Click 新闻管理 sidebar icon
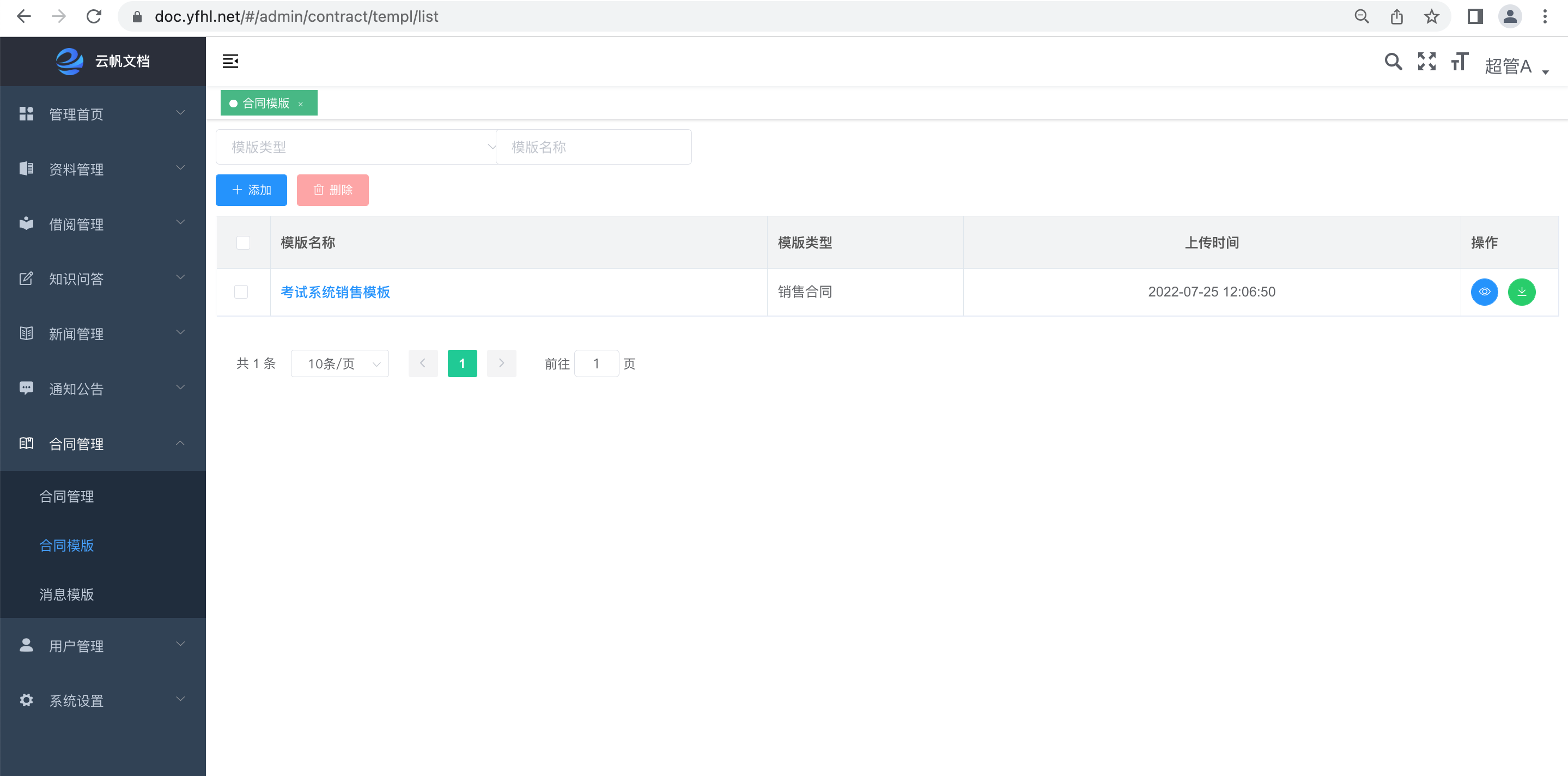 pos(26,334)
